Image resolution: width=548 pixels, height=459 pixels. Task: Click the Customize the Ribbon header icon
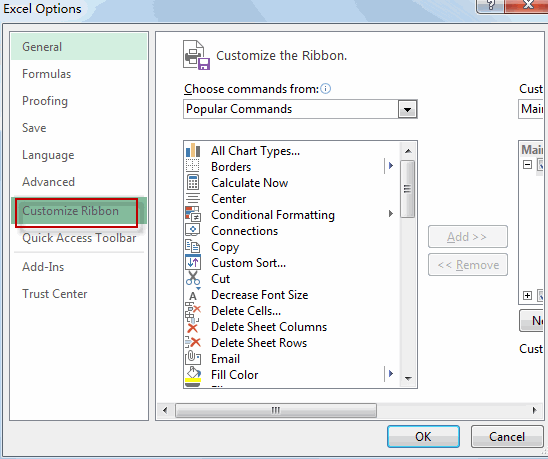click(x=196, y=55)
